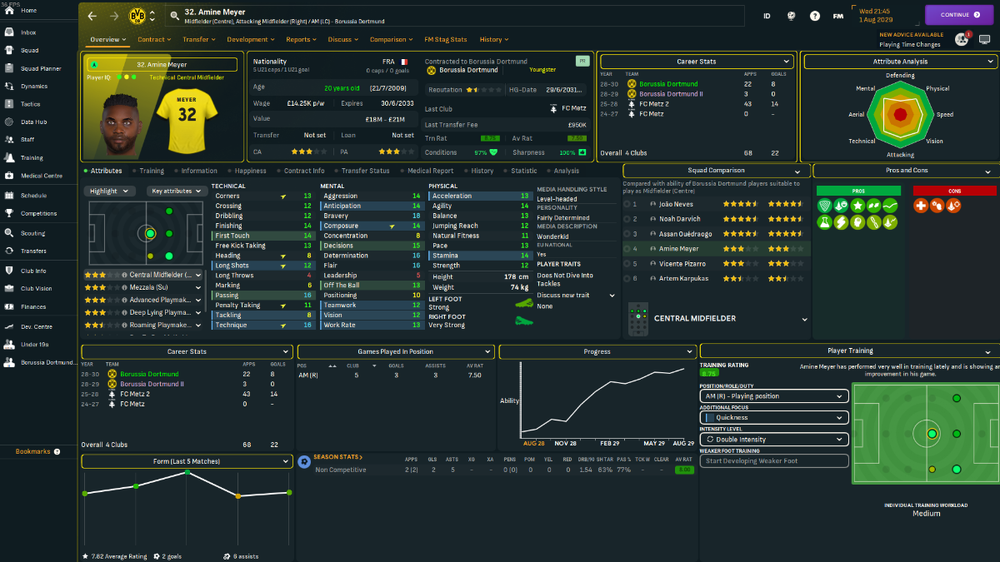This screenshot has height=562, width=1000.
Task: Open the Bookmarks link
Action: pos(38,452)
